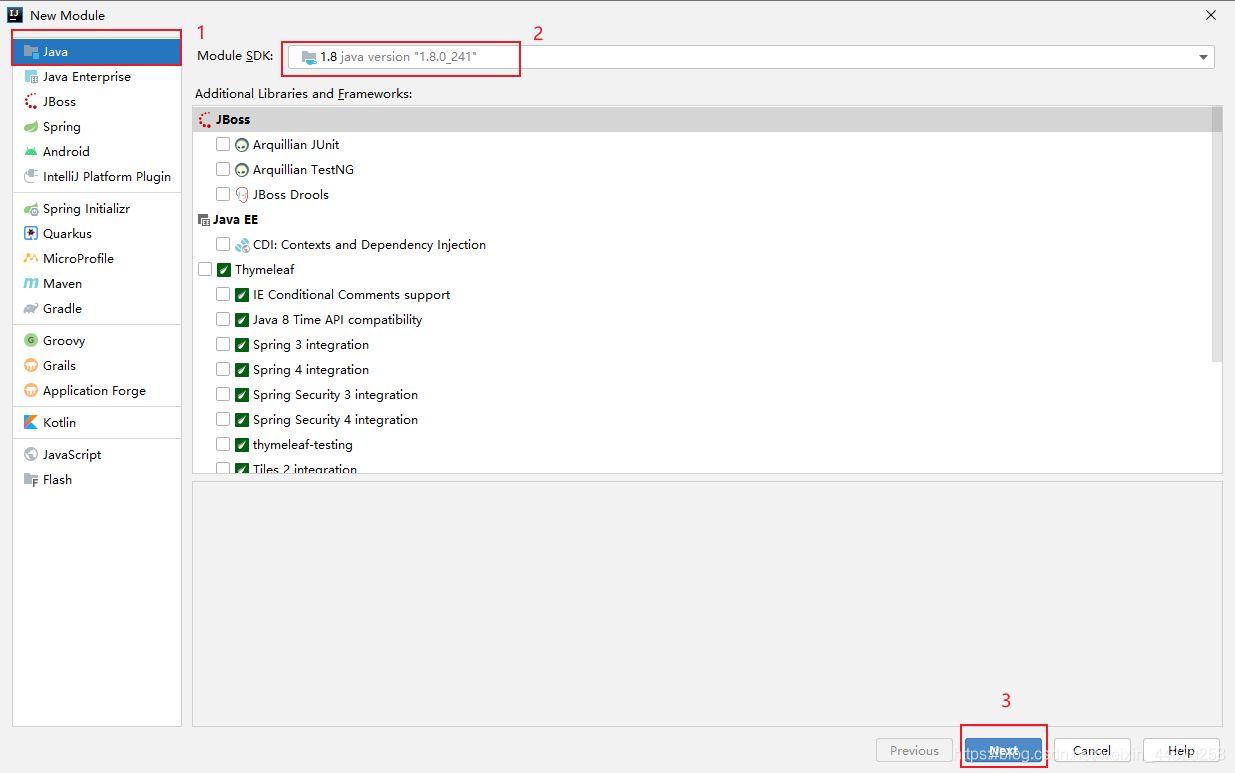Enable the thymeleaf-testing checkbox
Viewport: 1235px width, 773px height.
pos(223,444)
